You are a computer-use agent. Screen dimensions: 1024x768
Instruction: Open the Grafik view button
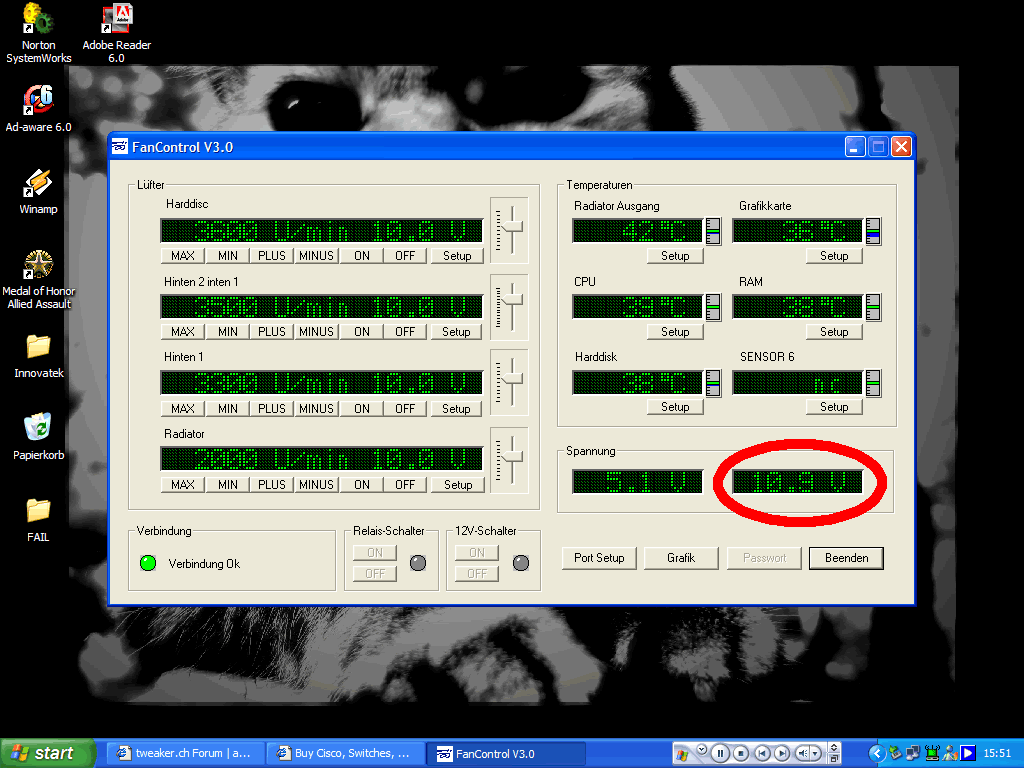click(681, 558)
